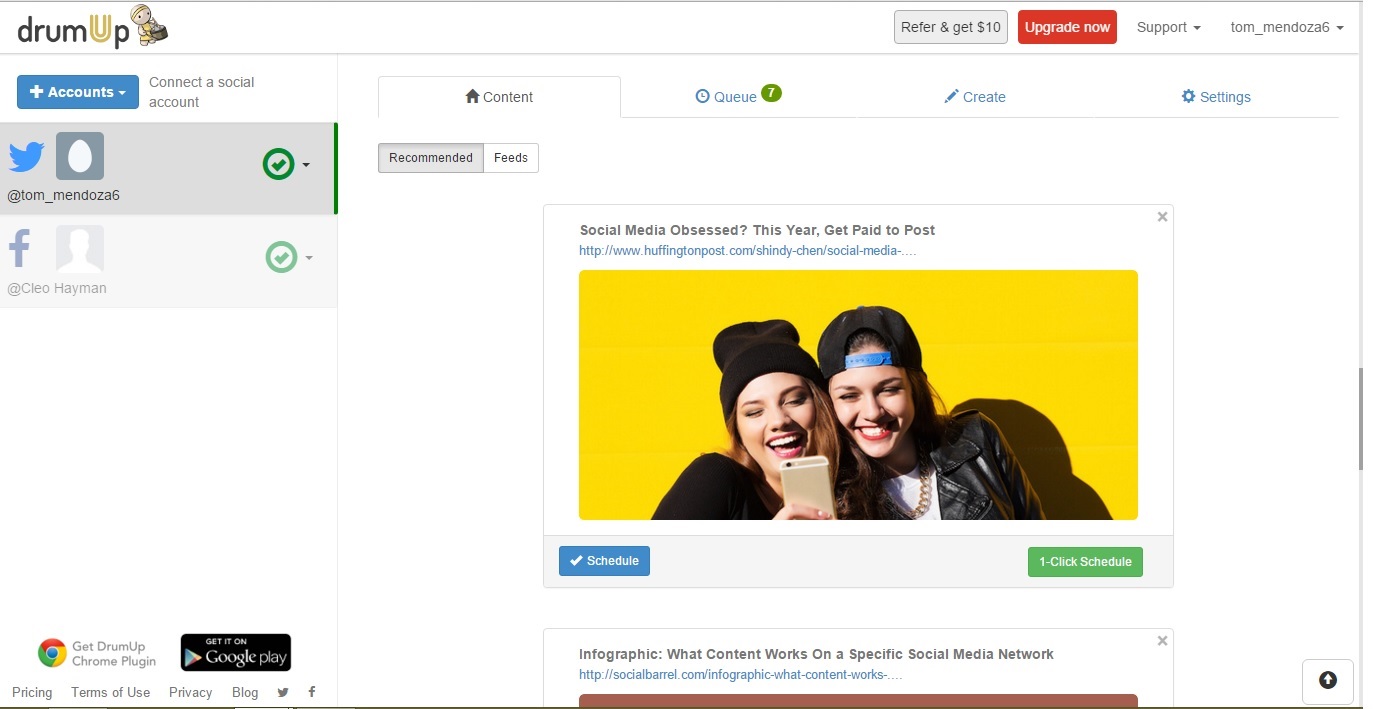Click the Google Play badge

point(235,653)
